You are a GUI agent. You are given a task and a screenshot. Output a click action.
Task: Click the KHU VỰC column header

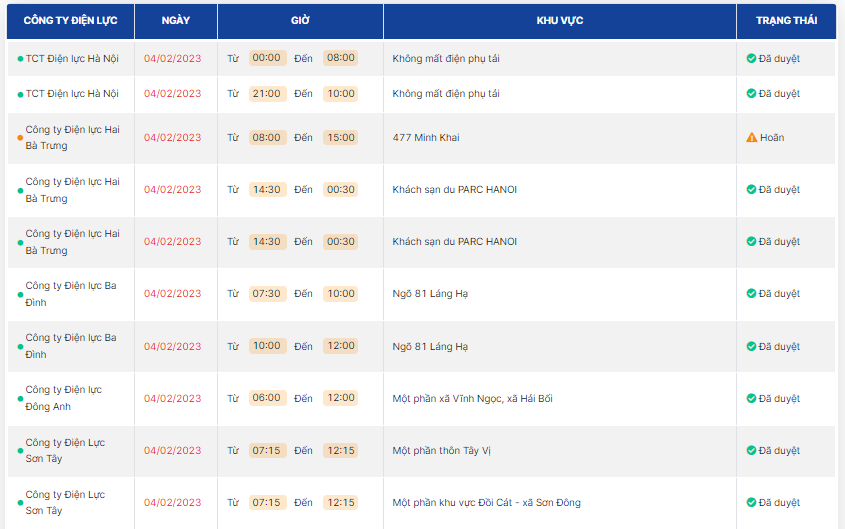pos(560,20)
